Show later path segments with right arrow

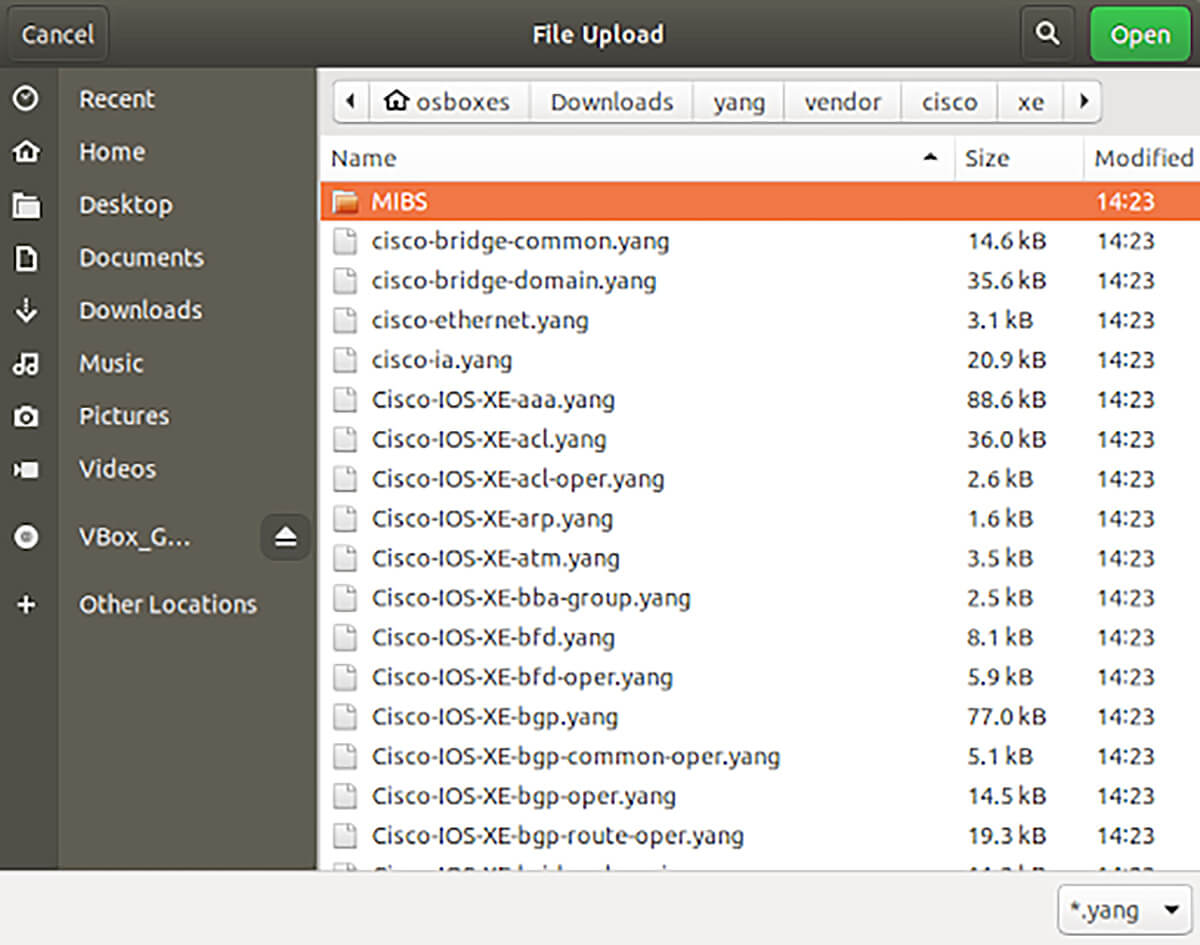[x=1083, y=101]
